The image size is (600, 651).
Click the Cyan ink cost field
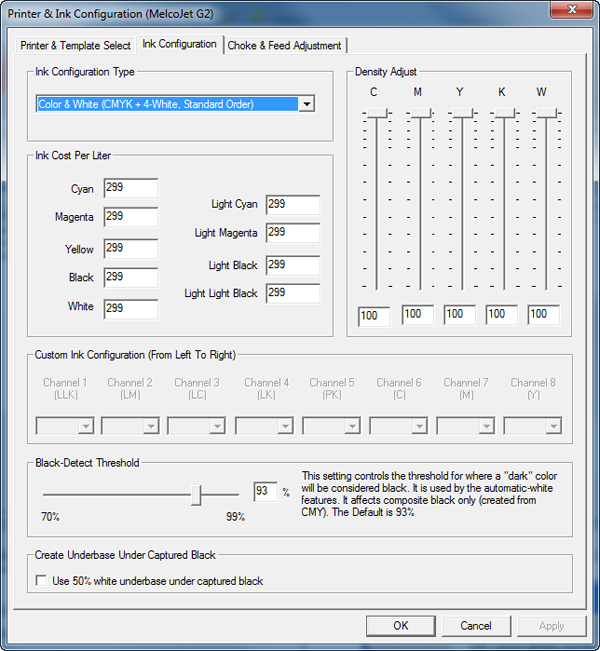tap(130, 188)
